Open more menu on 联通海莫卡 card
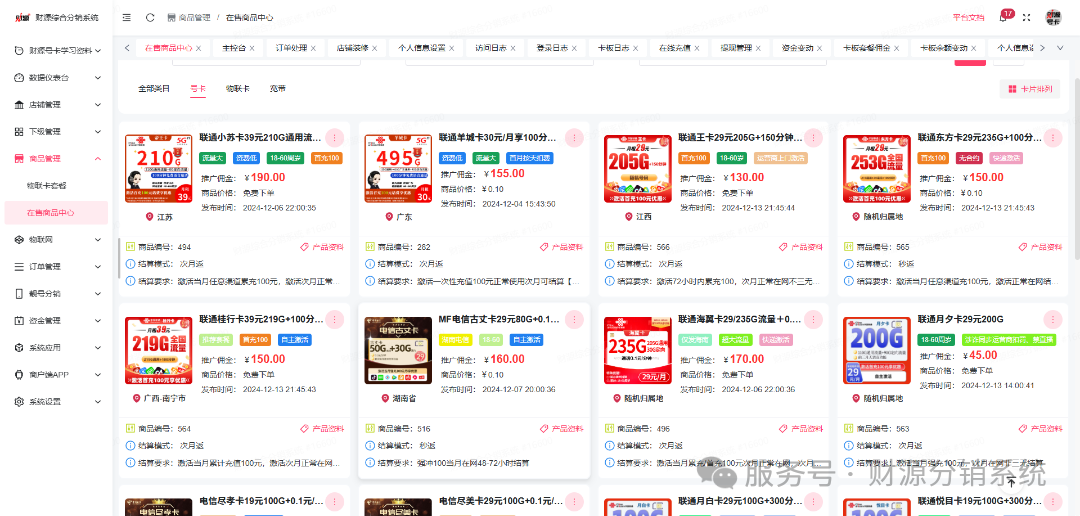This screenshot has height=516, width=1080. [813, 320]
